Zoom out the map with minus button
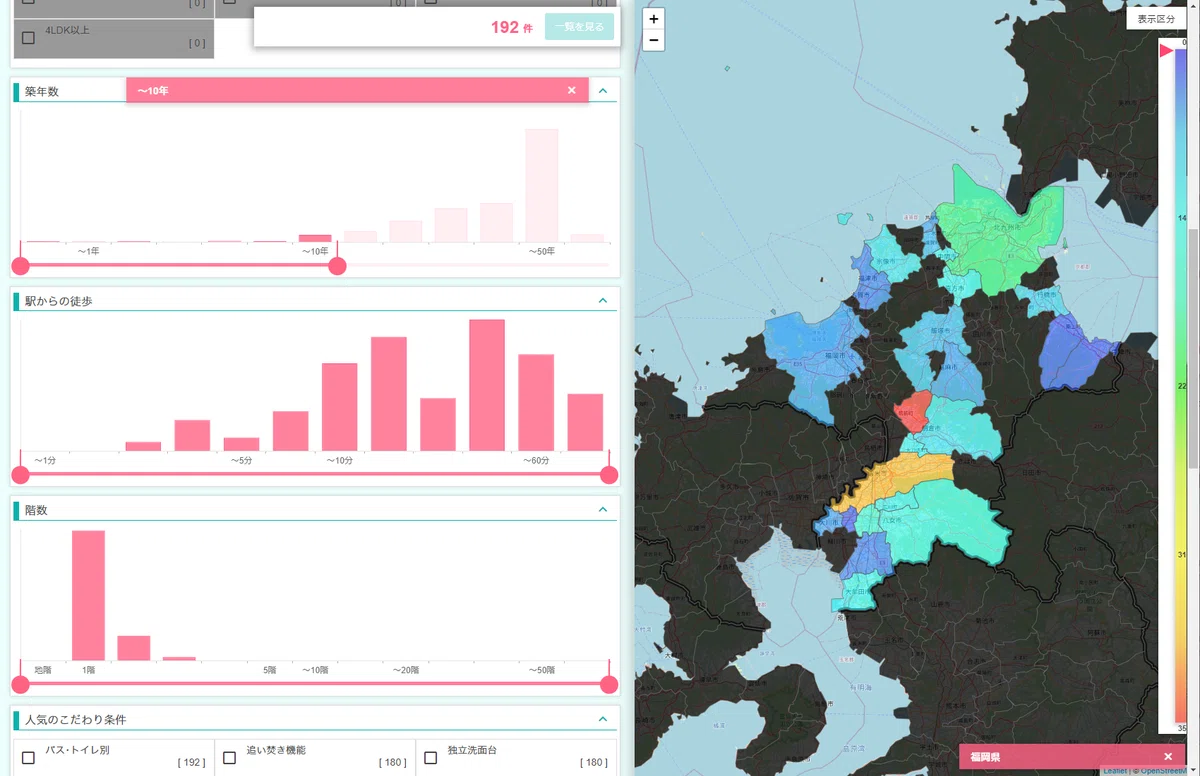The height and width of the screenshot is (776, 1200). click(653, 40)
